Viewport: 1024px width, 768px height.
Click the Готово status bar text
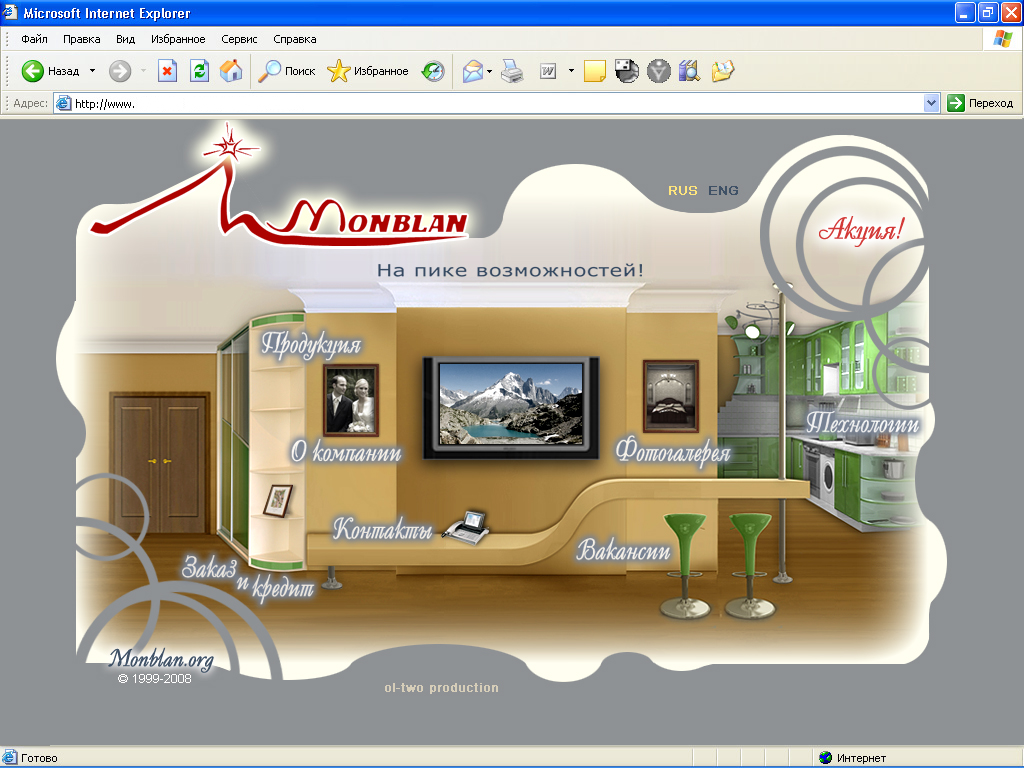click(x=39, y=758)
